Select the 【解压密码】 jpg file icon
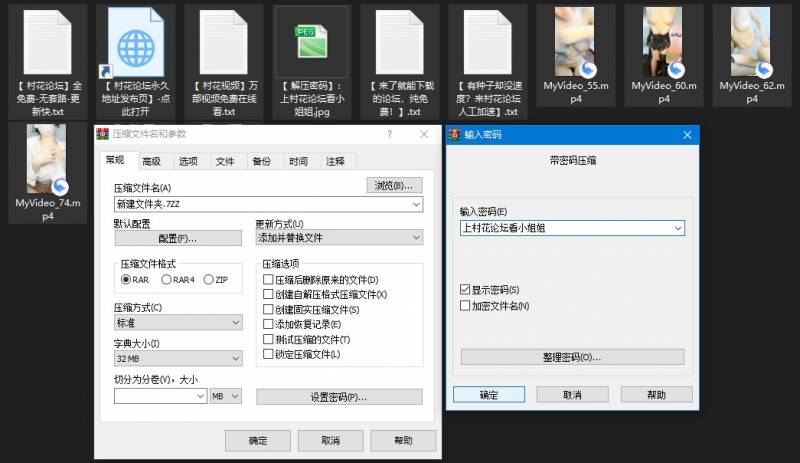The height and width of the screenshot is (463, 800). tap(312, 42)
